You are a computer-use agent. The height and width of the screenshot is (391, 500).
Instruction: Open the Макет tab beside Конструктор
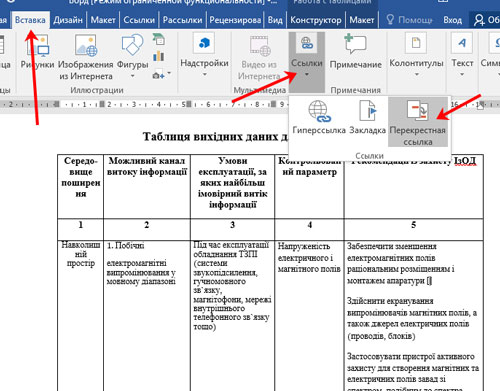coord(362,20)
